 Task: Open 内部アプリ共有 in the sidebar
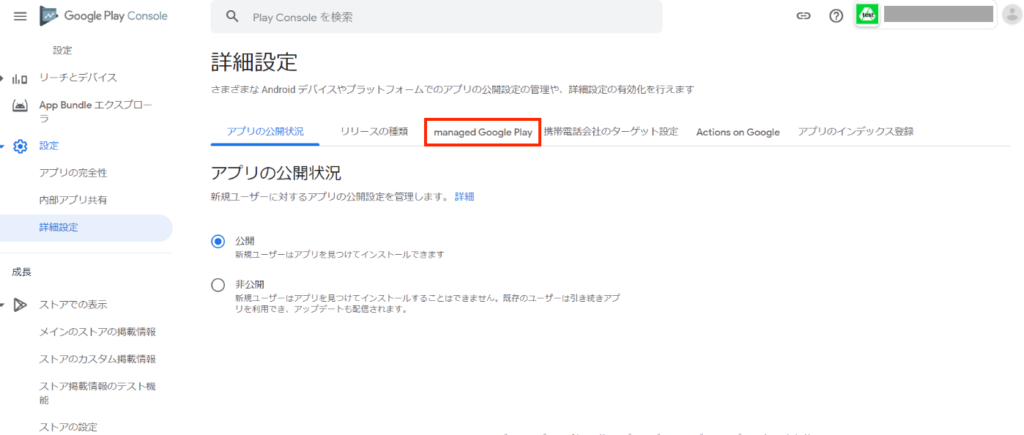tap(73, 200)
